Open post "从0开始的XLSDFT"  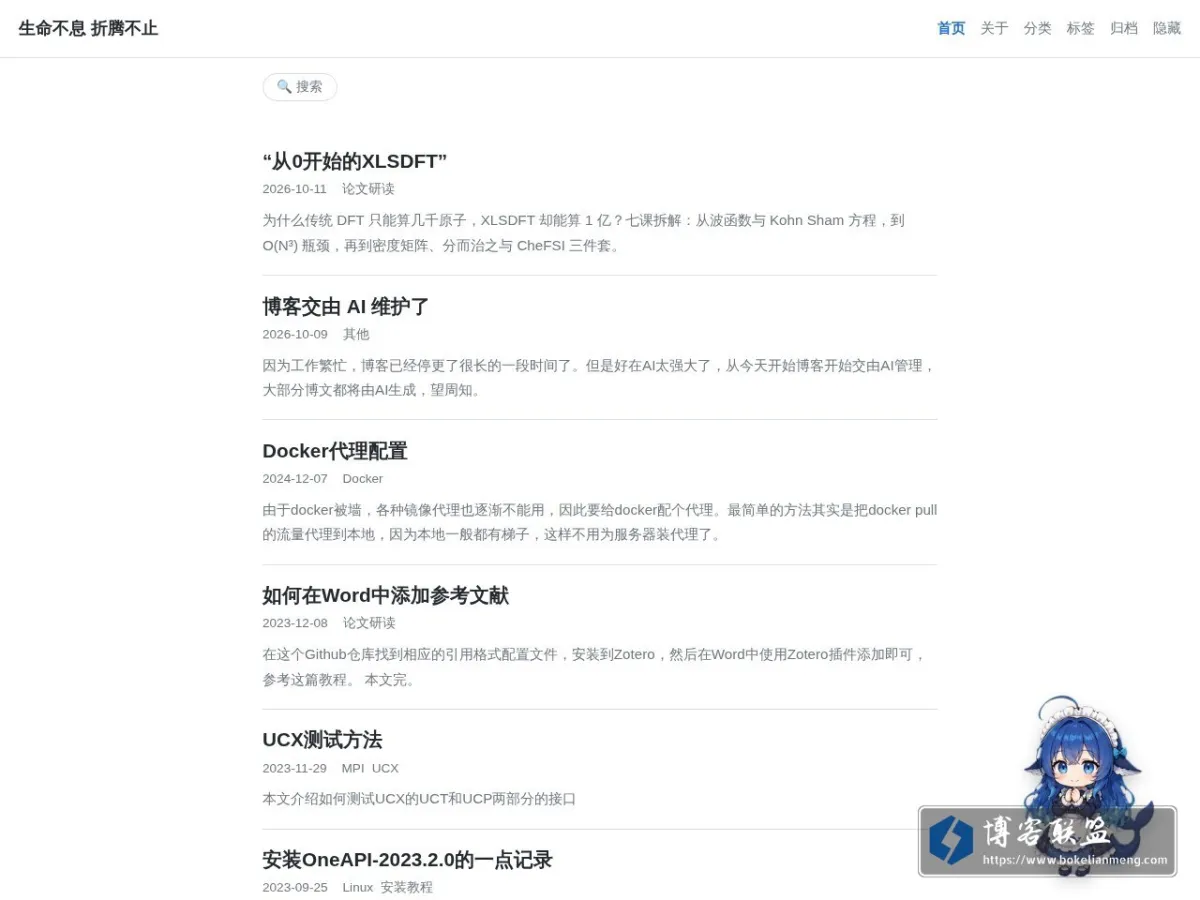coord(354,162)
